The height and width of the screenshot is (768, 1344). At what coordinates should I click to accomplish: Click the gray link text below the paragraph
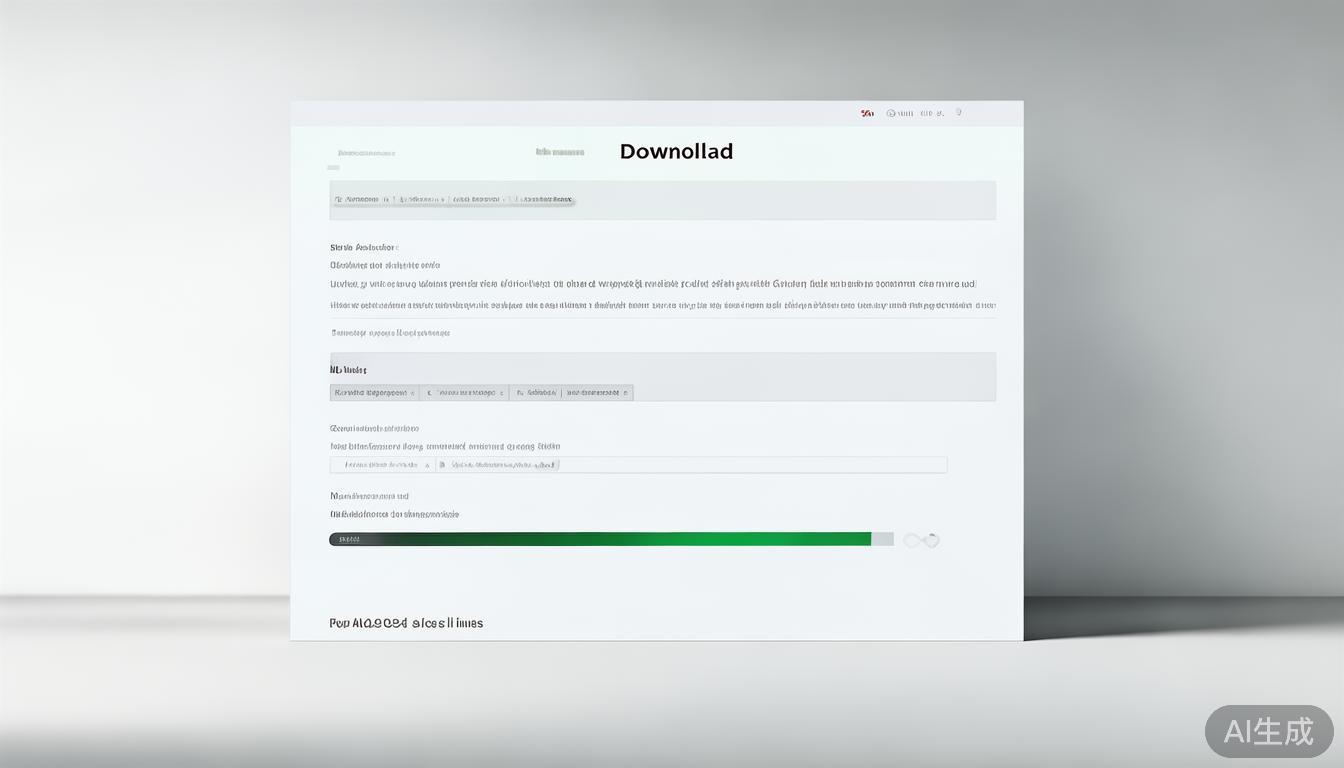pyautogui.click(x=390, y=333)
